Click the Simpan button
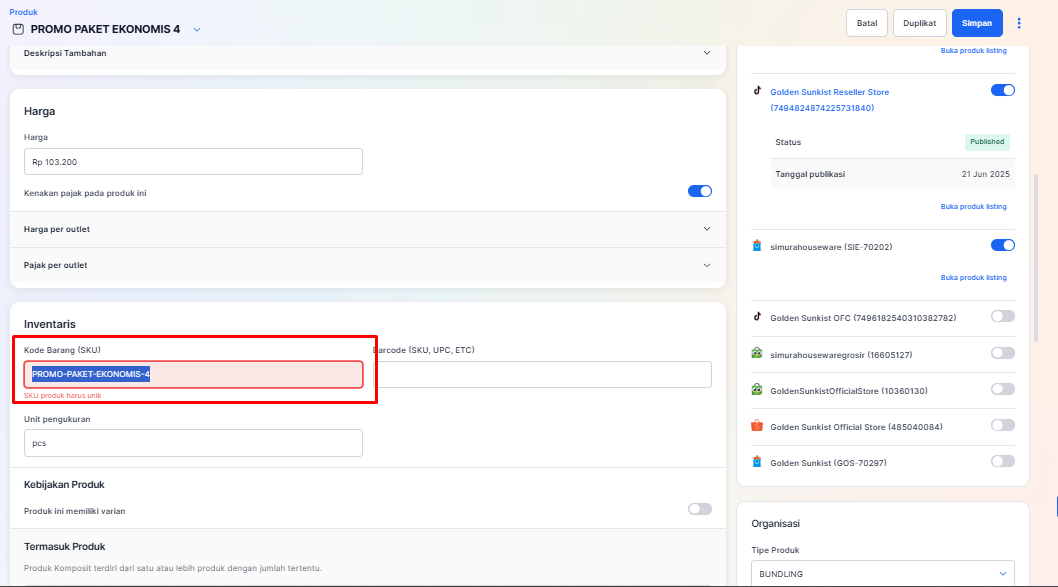The width and height of the screenshot is (1058, 587). 976,23
